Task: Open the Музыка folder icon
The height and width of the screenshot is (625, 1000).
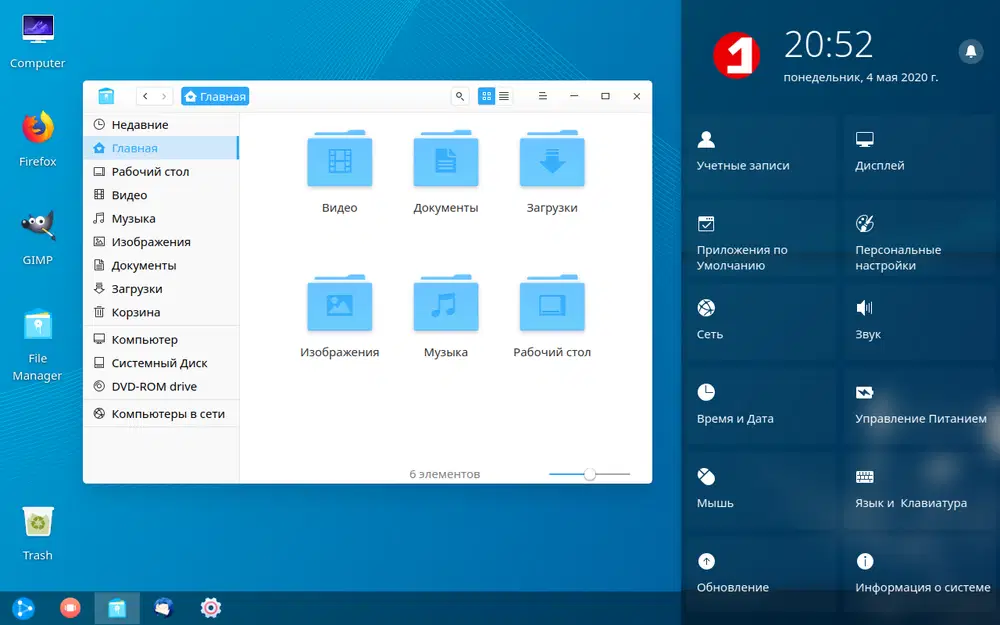Action: coord(445,305)
